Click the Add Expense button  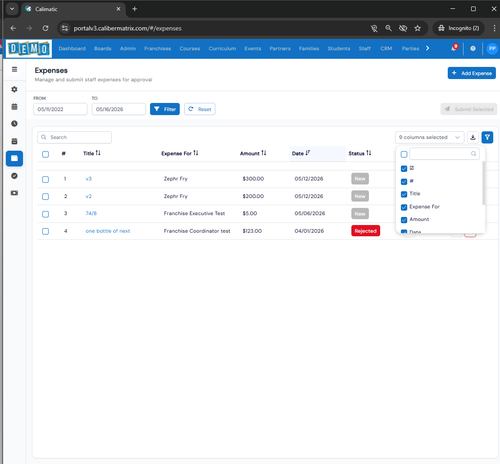pyautogui.click(x=472, y=73)
